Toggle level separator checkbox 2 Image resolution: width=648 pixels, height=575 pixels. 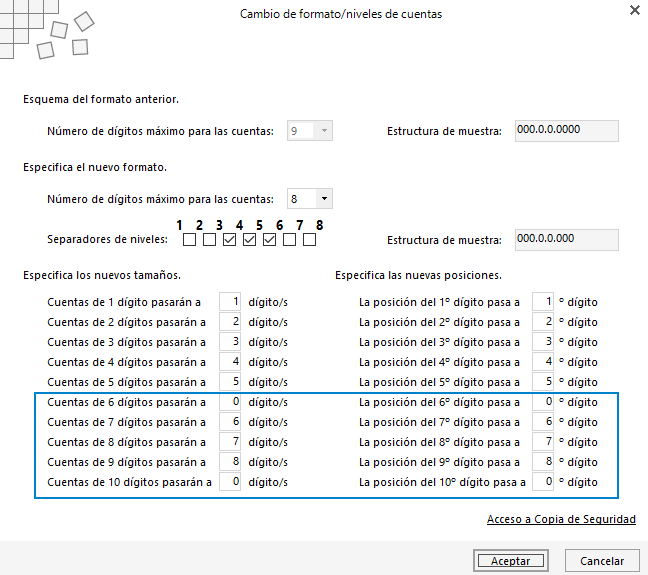(209, 240)
